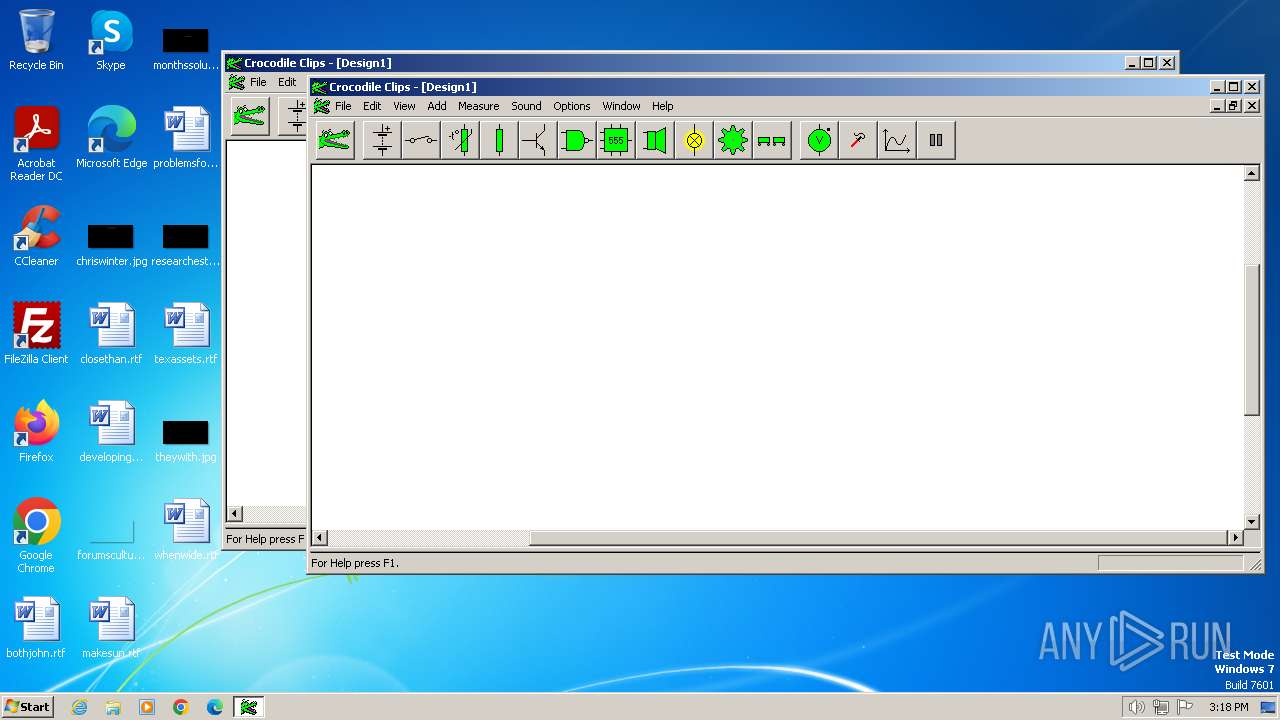The image size is (1280, 720).
Task: Maximize the background Crocodile Clips window
Action: coord(1148,63)
